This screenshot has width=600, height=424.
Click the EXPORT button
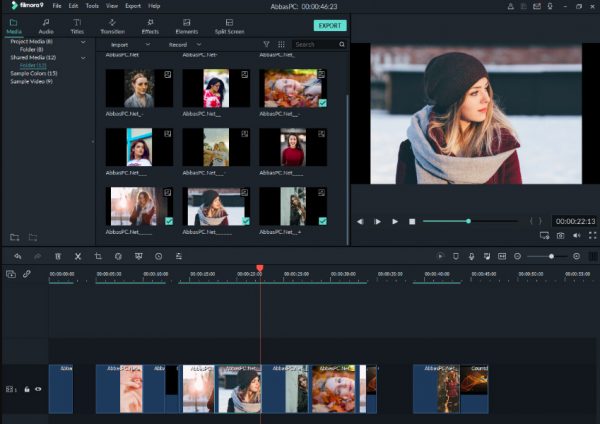coord(330,26)
